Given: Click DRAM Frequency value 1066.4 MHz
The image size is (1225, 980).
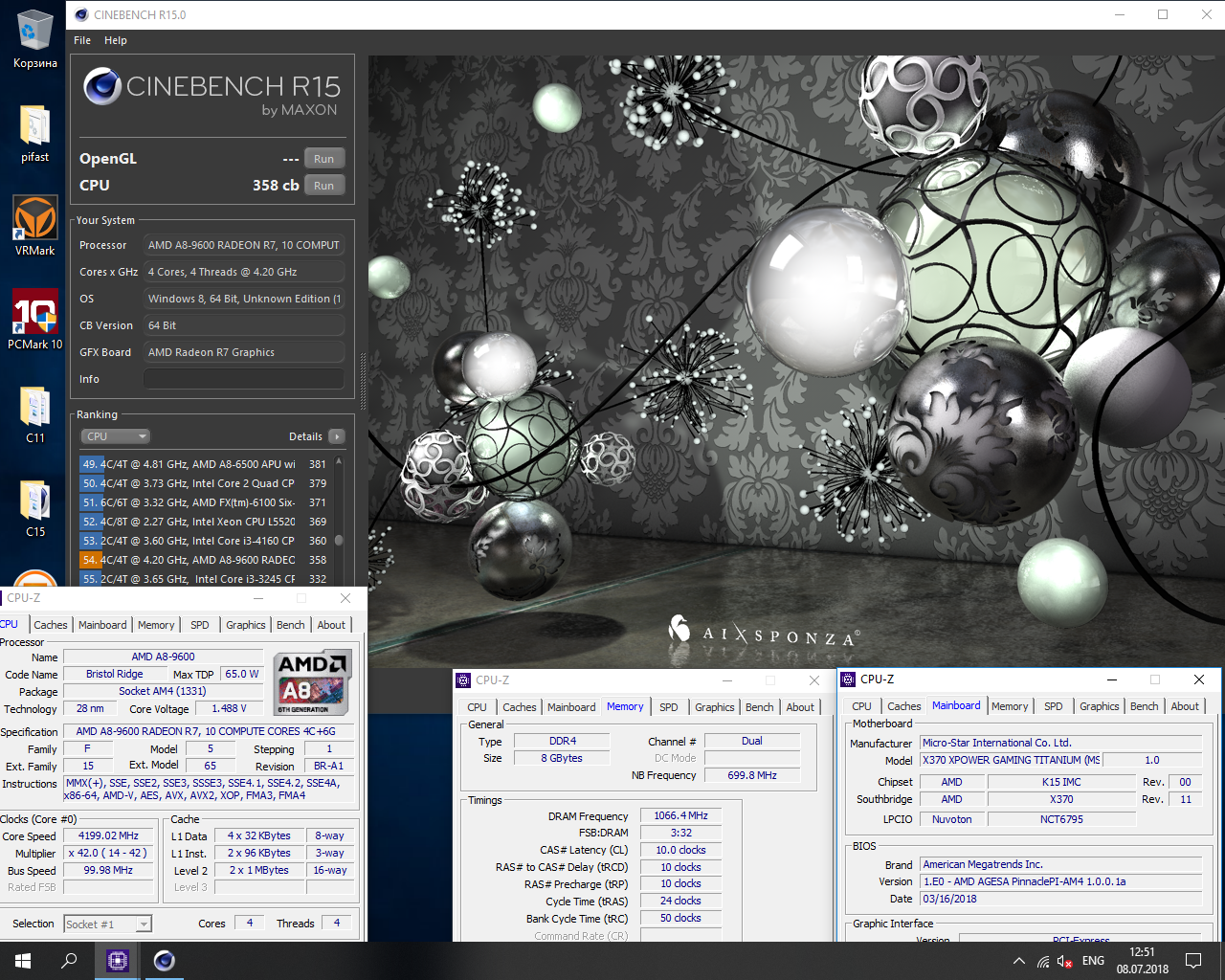Looking at the screenshot, I should 681,815.
